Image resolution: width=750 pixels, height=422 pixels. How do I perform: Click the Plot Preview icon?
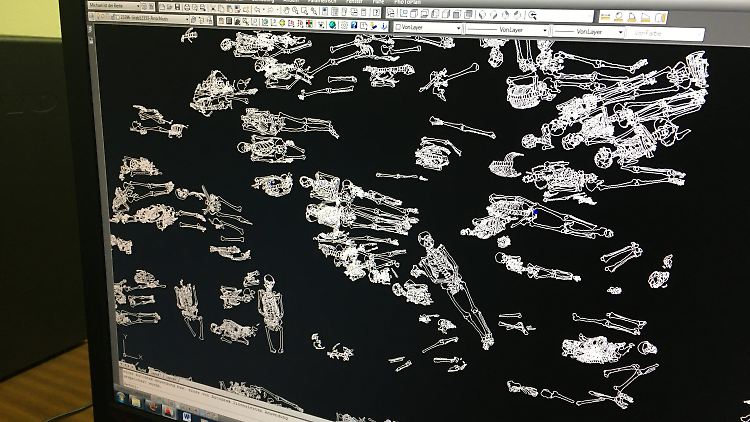tap(194, 8)
